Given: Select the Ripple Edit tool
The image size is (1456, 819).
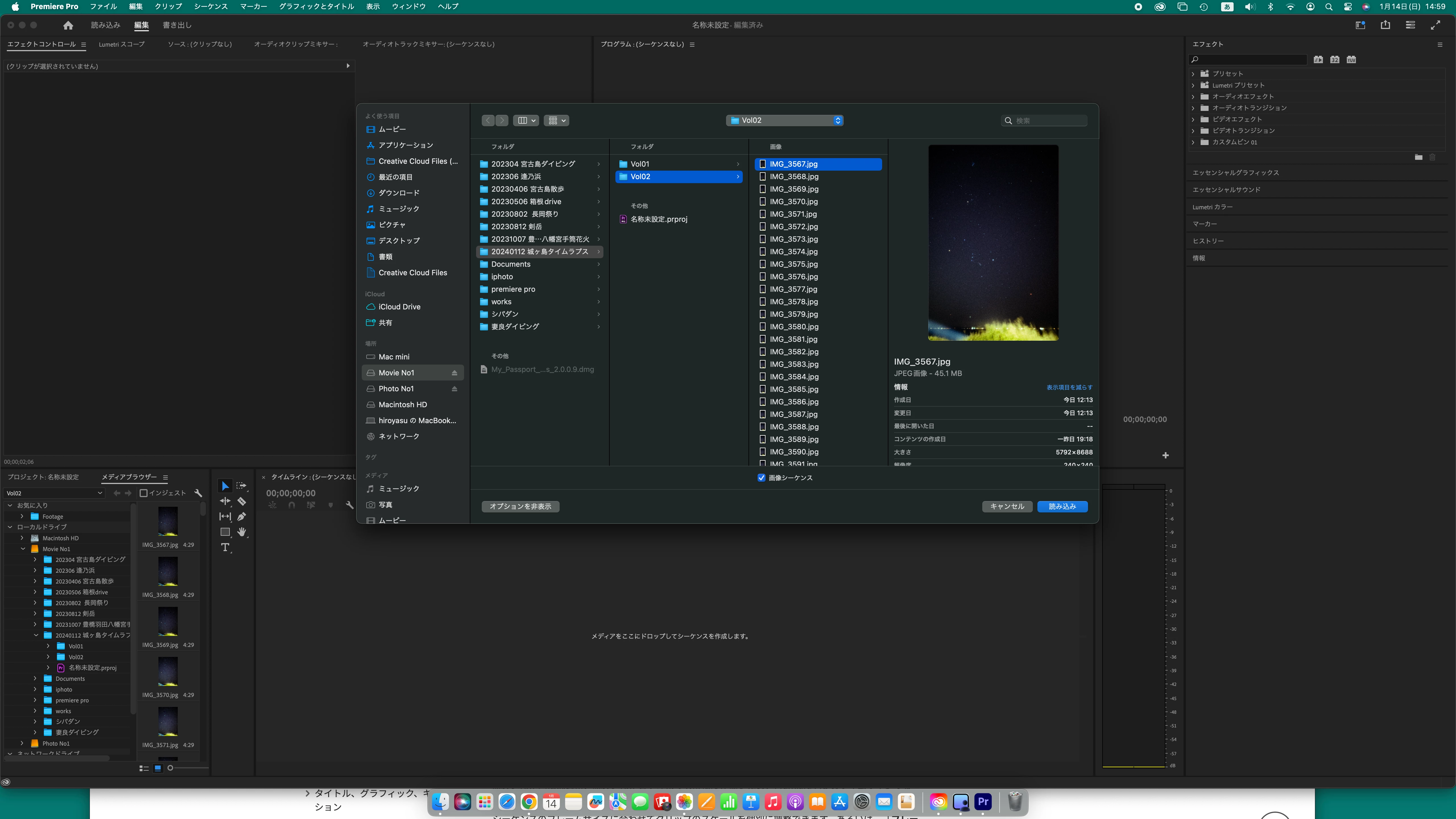Looking at the screenshot, I should (x=225, y=501).
